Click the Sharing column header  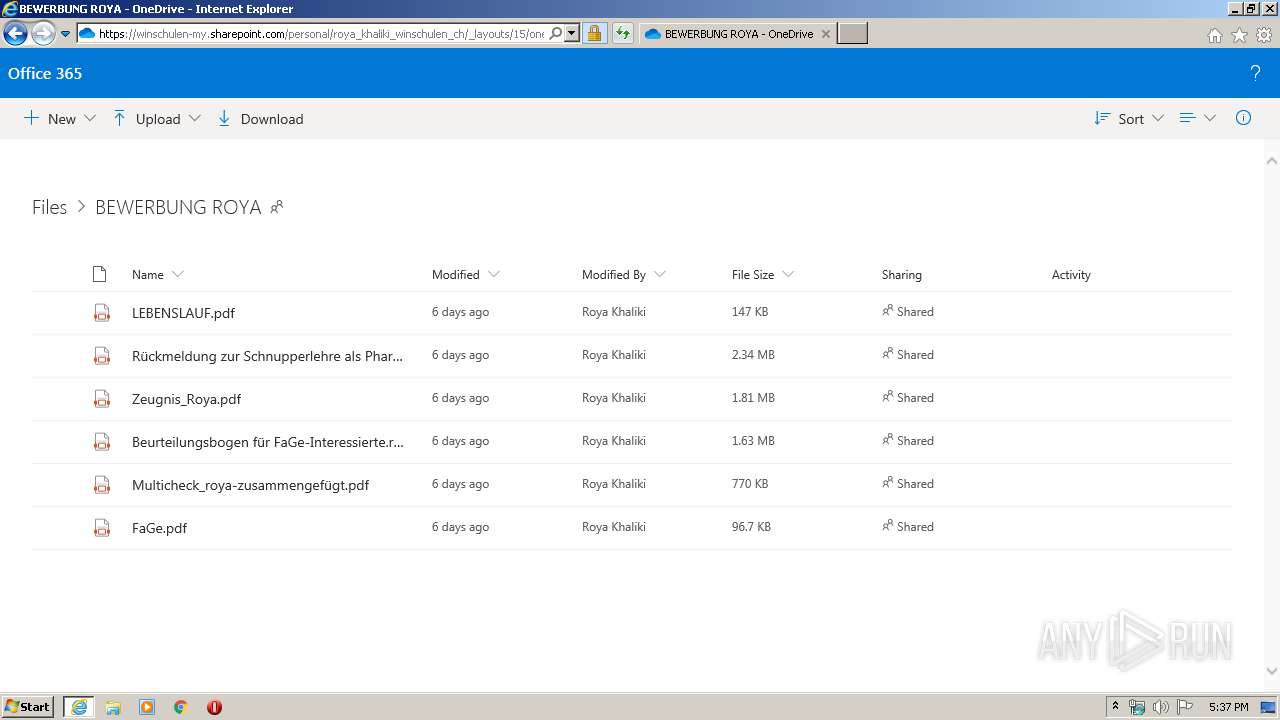(902, 274)
